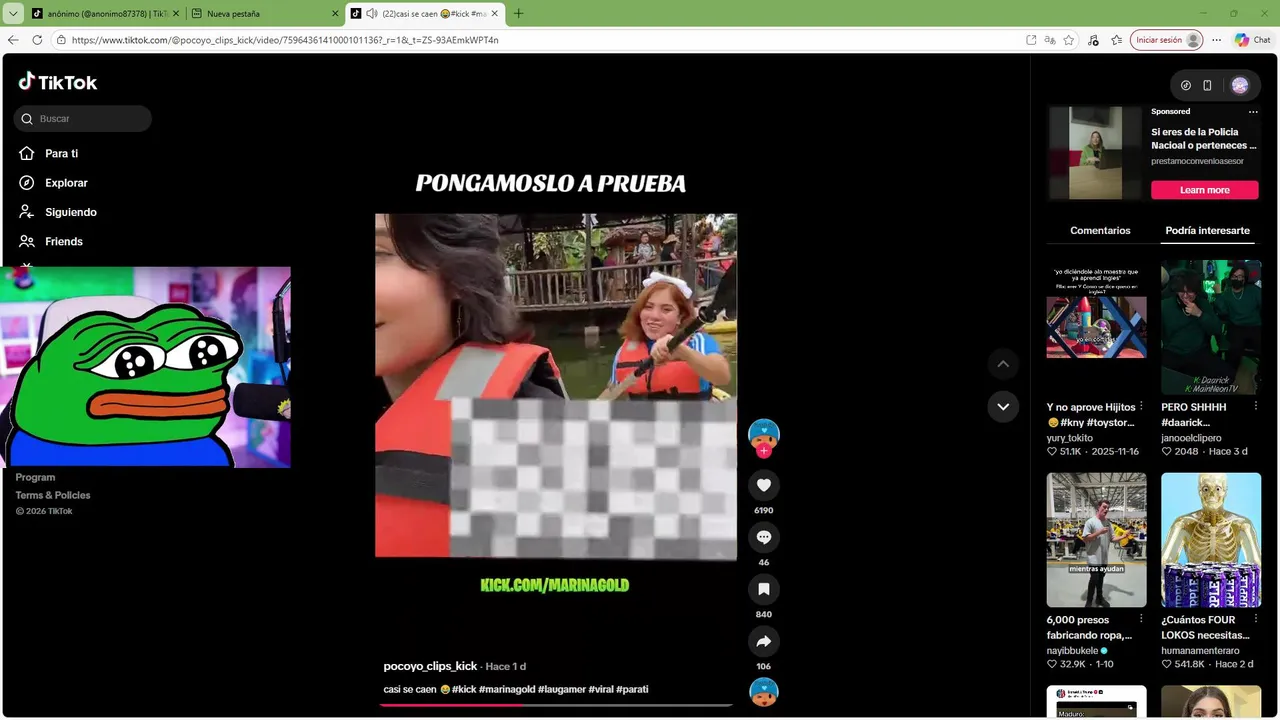This screenshot has height=720, width=1280.
Task: Switch to the anónimo TikTok tab
Action: click(103, 13)
